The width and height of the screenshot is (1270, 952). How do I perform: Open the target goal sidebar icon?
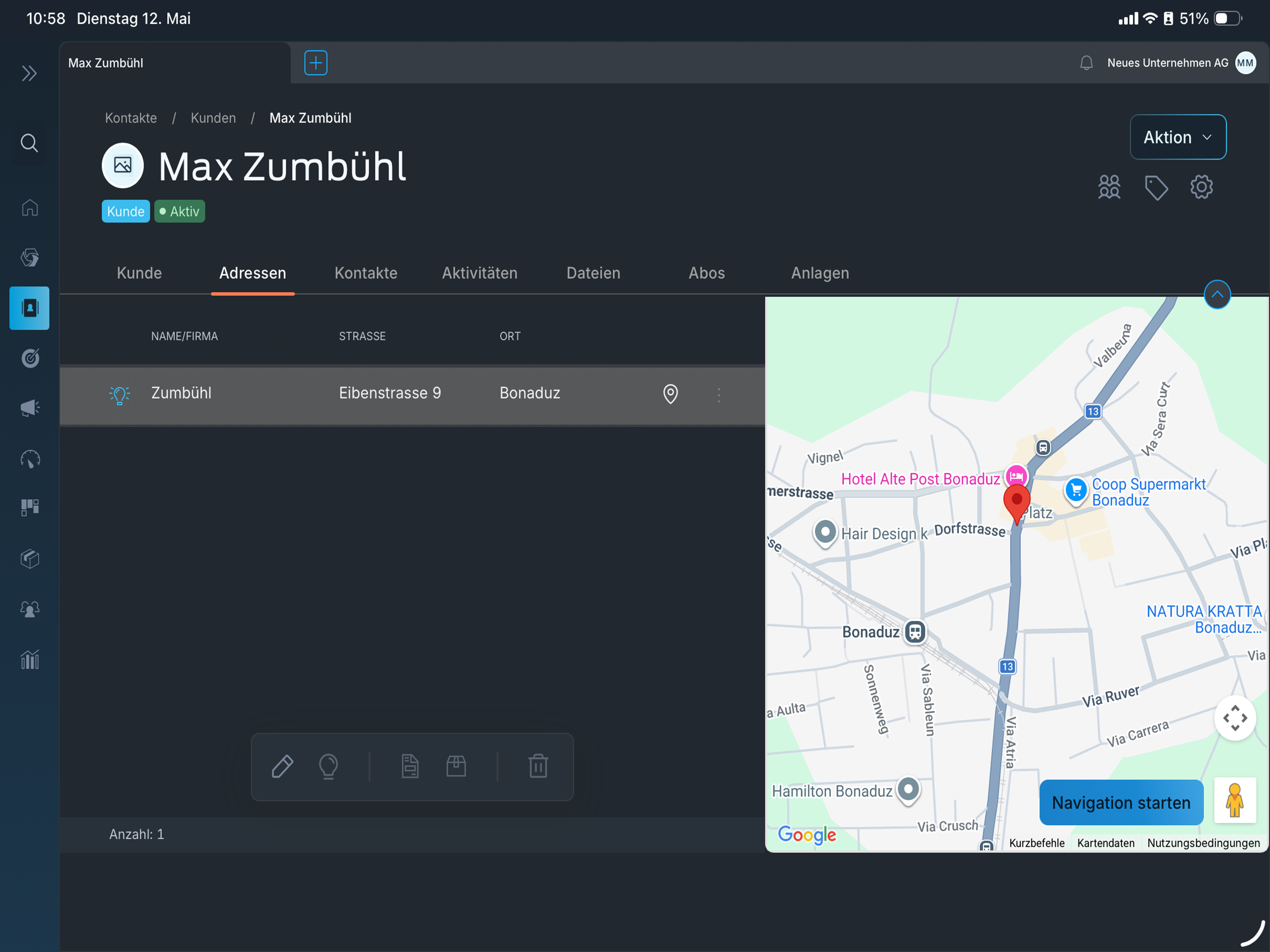[30, 358]
